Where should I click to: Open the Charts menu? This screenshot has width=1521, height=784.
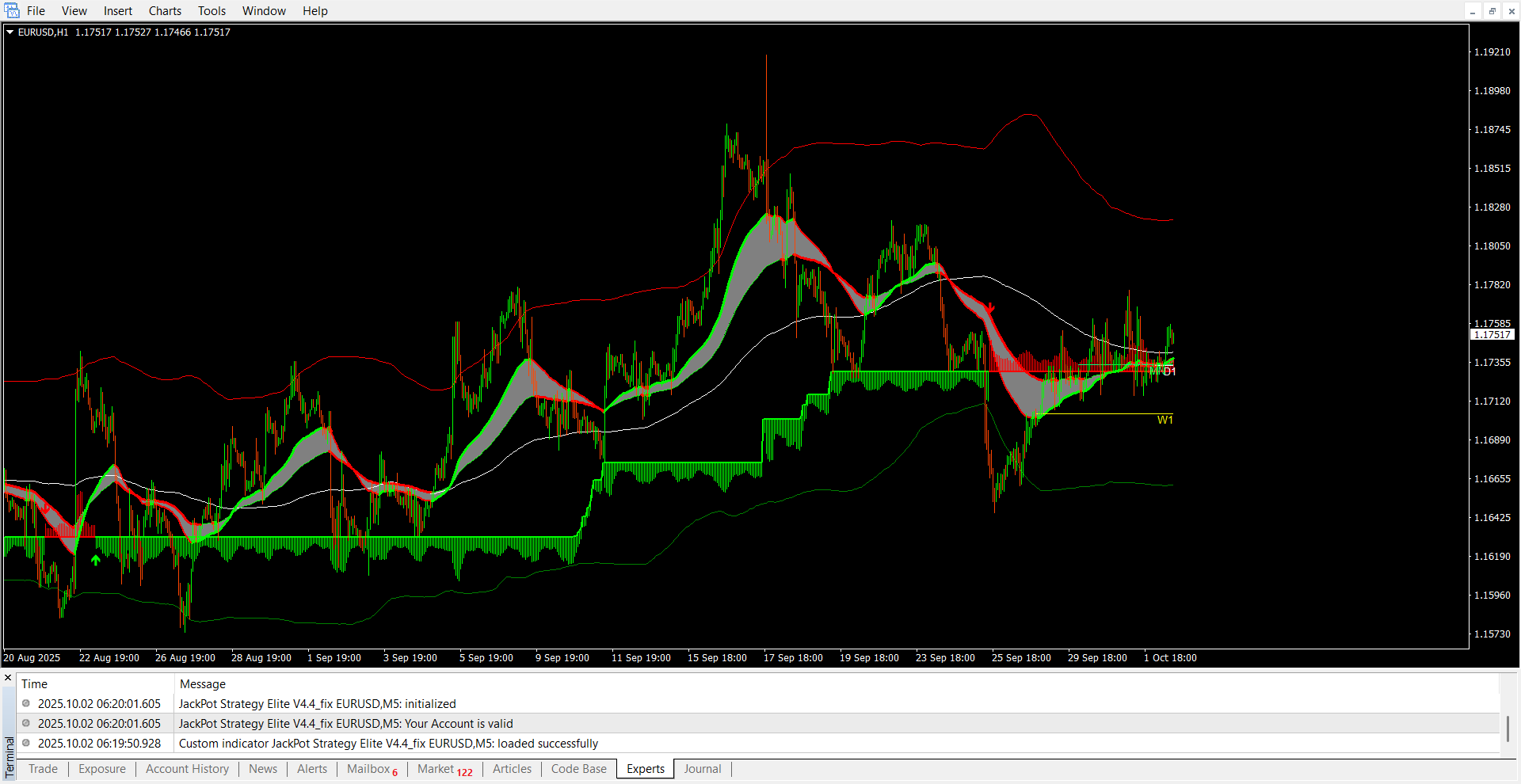coord(165,11)
